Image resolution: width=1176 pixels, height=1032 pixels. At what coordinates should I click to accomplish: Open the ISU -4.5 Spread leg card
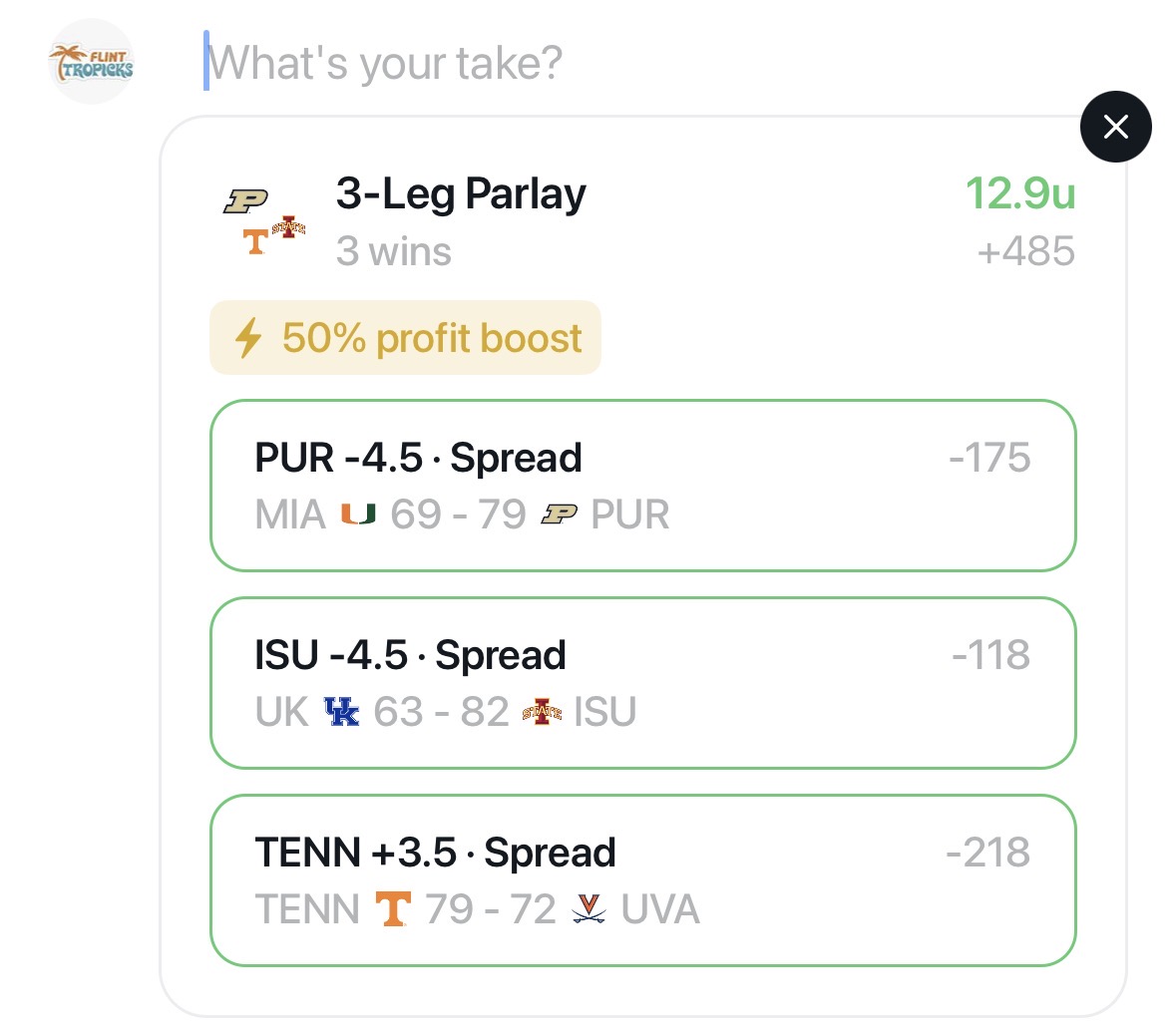coord(642,683)
